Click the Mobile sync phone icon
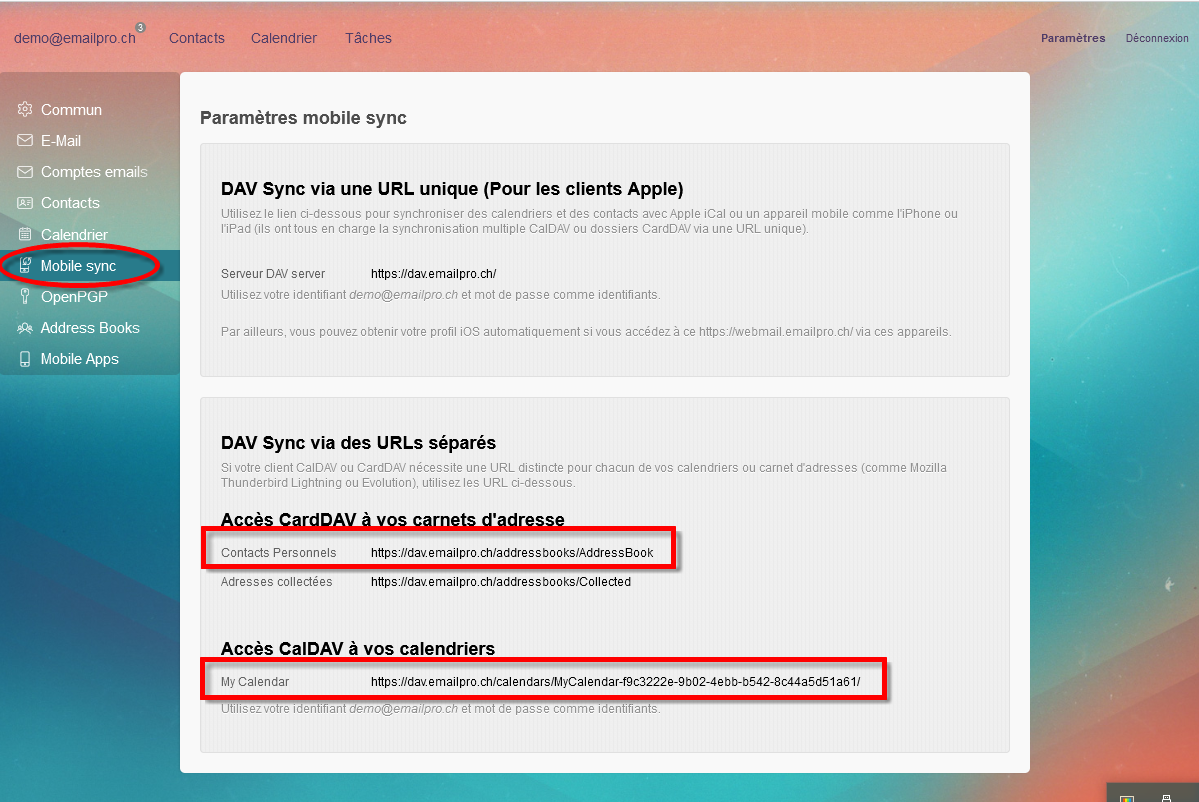1199x802 pixels. click(25, 265)
